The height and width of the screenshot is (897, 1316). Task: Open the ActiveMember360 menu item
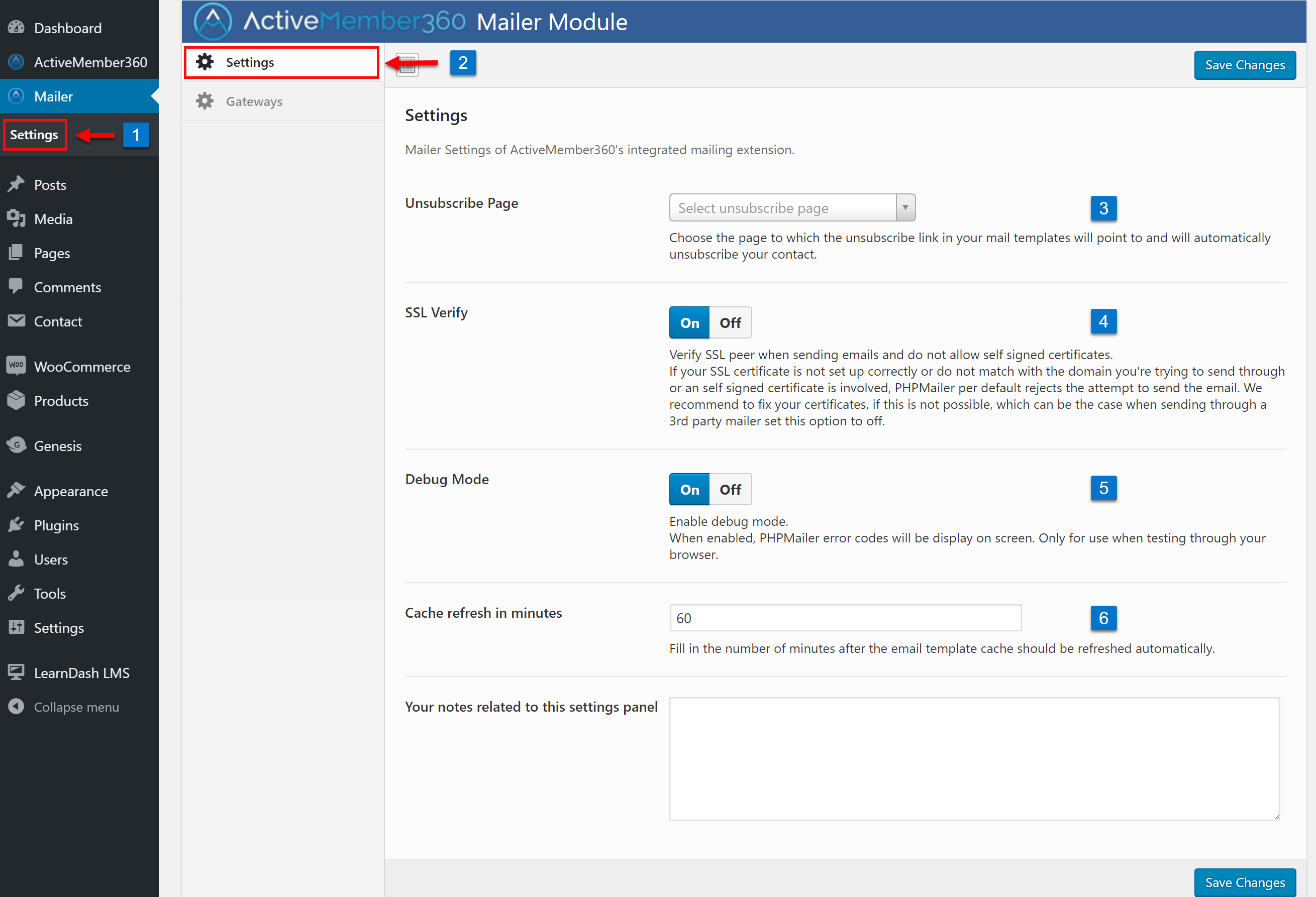pyautogui.click(x=79, y=62)
